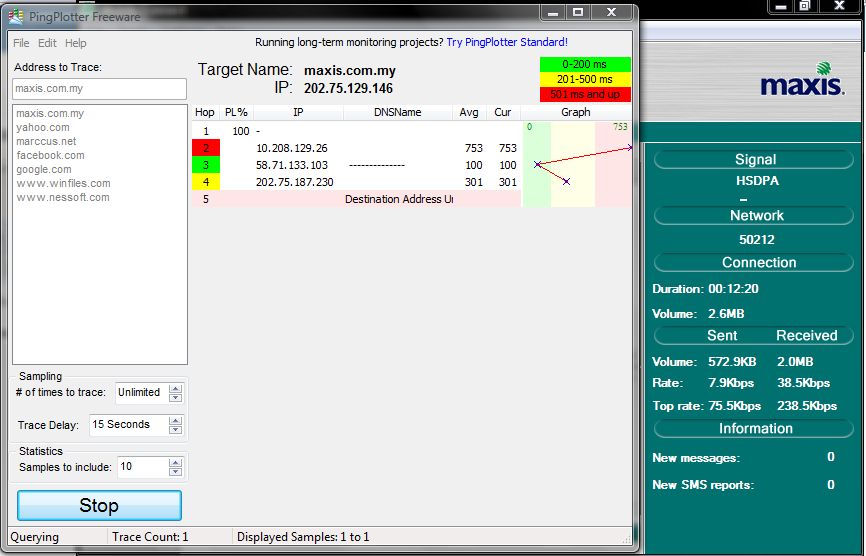This screenshot has width=866, height=556.
Task: Click the IP column header
Action: click(298, 112)
